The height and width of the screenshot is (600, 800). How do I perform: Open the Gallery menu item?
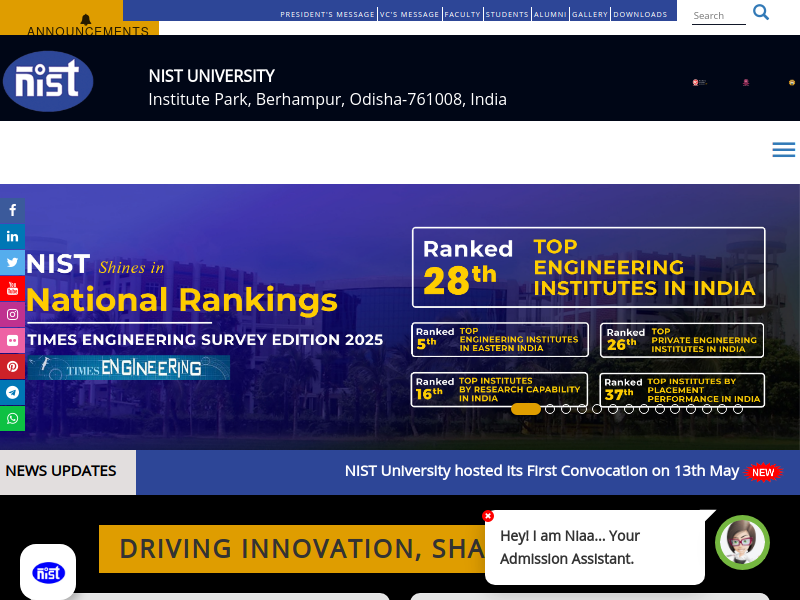(590, 14)
